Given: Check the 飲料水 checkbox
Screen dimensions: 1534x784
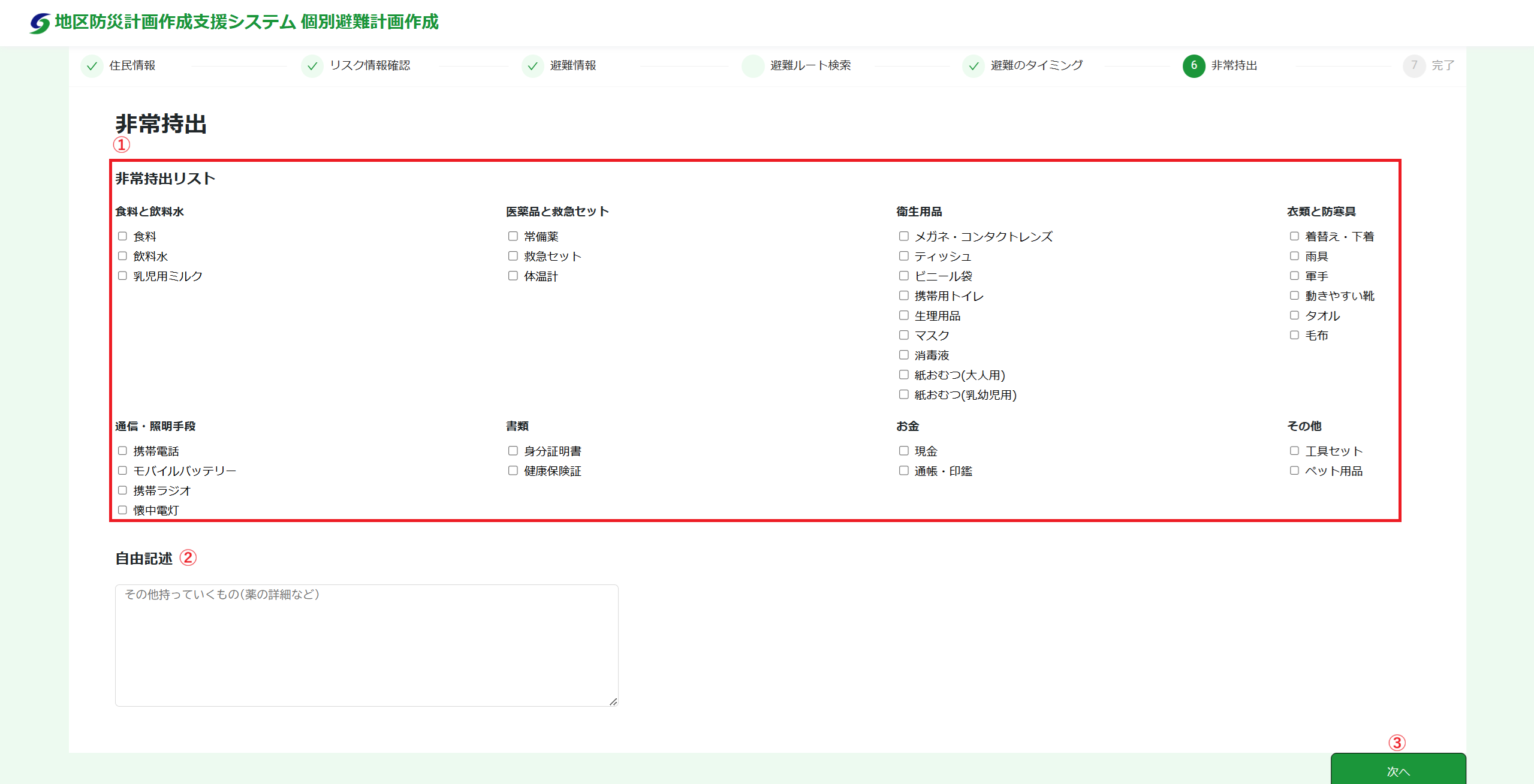Looking at the screenshot, I should 122,256.
